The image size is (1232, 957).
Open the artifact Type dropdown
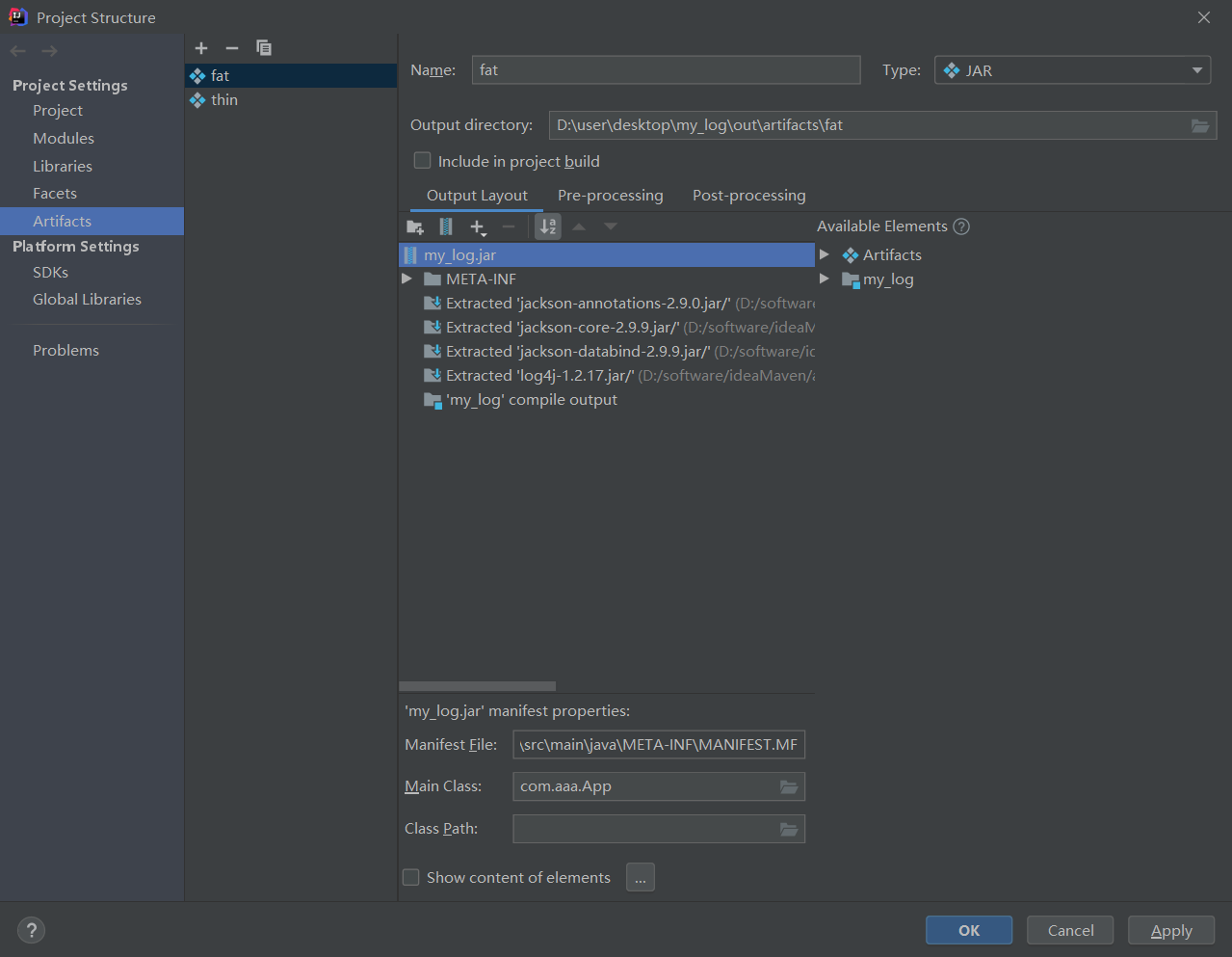tap(1072, 70)
